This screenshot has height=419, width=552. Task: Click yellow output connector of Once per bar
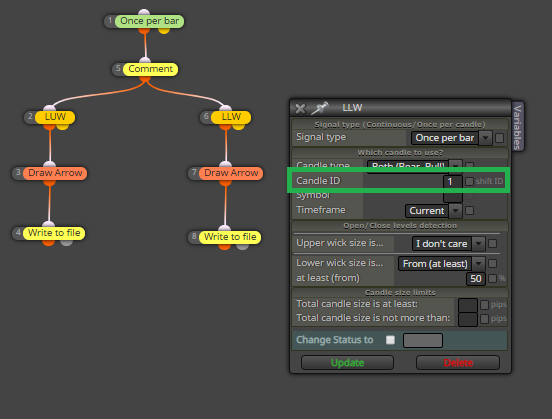click(164, 30)
